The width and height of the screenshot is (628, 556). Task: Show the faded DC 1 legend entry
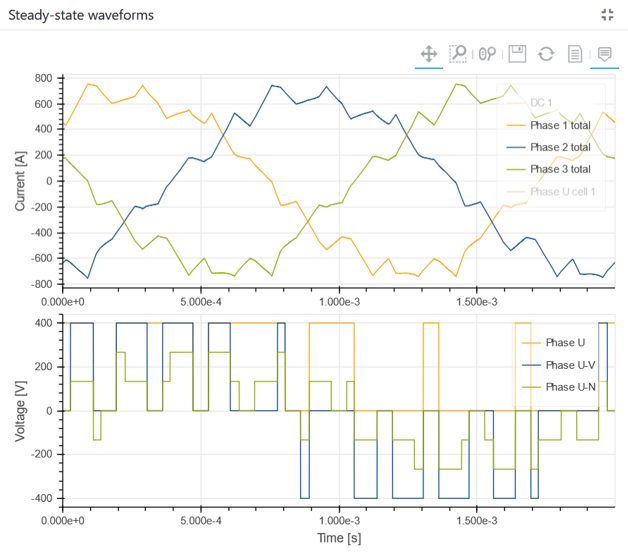542,103
